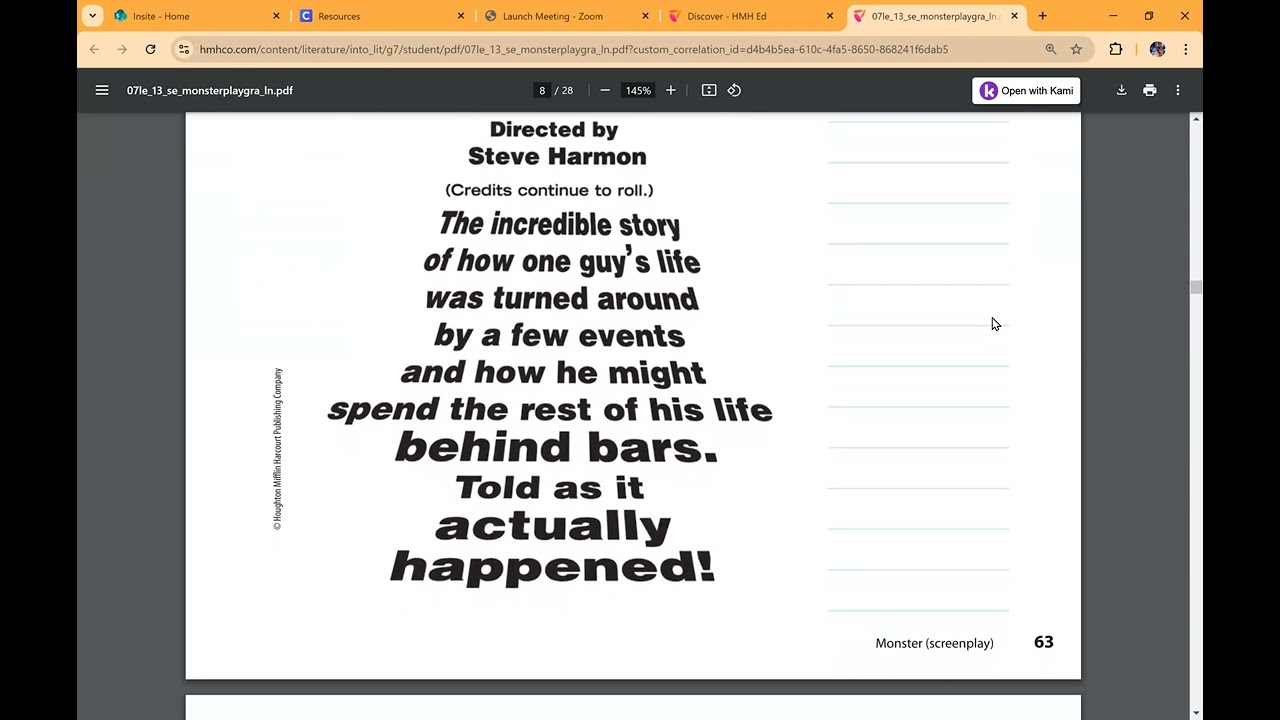Go back to the previous page
Image resolution: width=1280 pixels, height=720 pixels.
click(94, 49)
